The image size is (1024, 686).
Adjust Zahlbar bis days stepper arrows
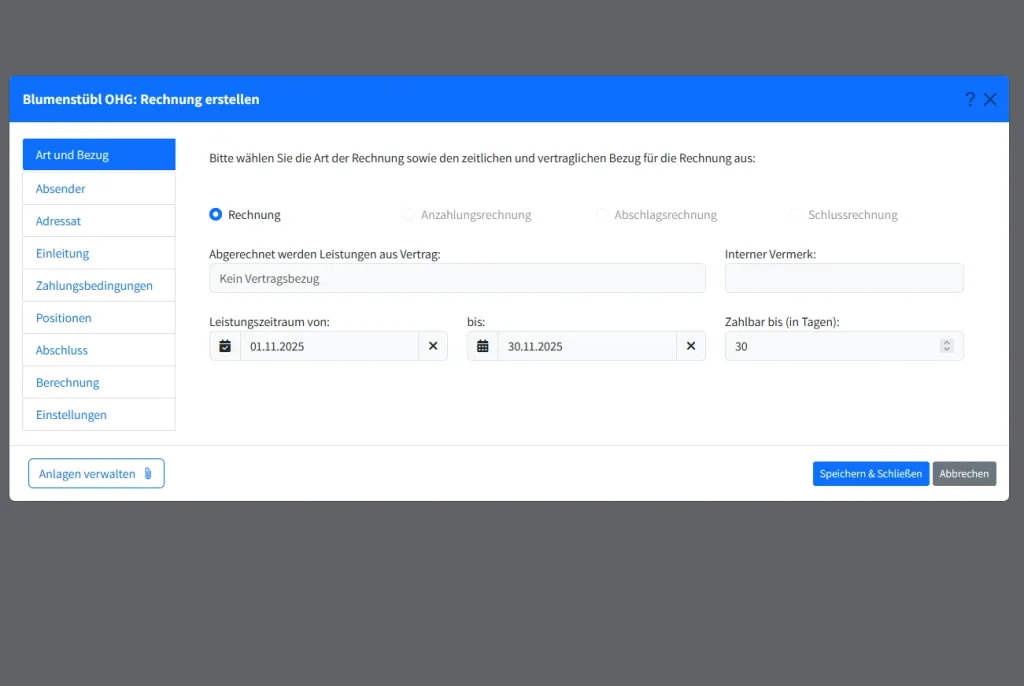coord(947,346)
